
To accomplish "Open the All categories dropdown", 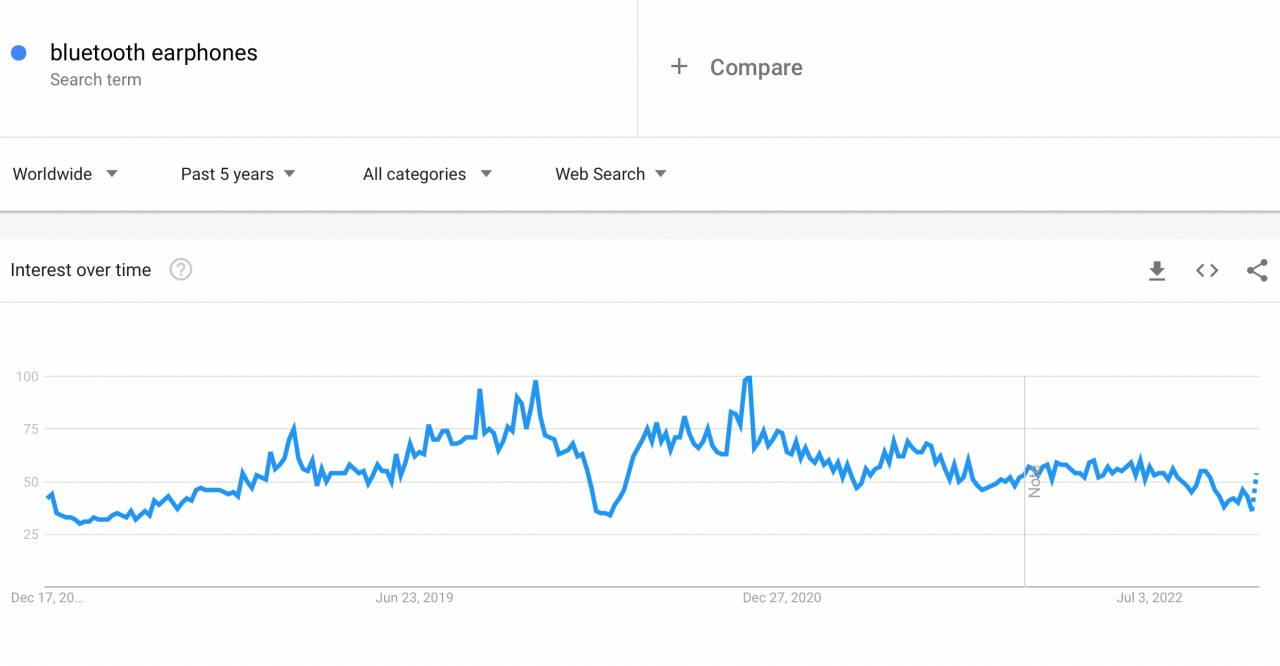I will click(x=414, y=174).
